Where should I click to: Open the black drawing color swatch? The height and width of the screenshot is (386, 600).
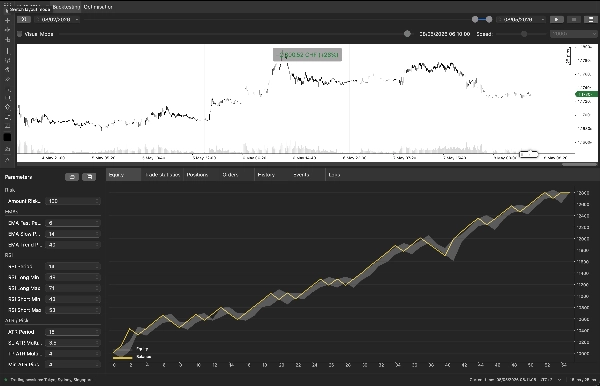click(7, 137)
